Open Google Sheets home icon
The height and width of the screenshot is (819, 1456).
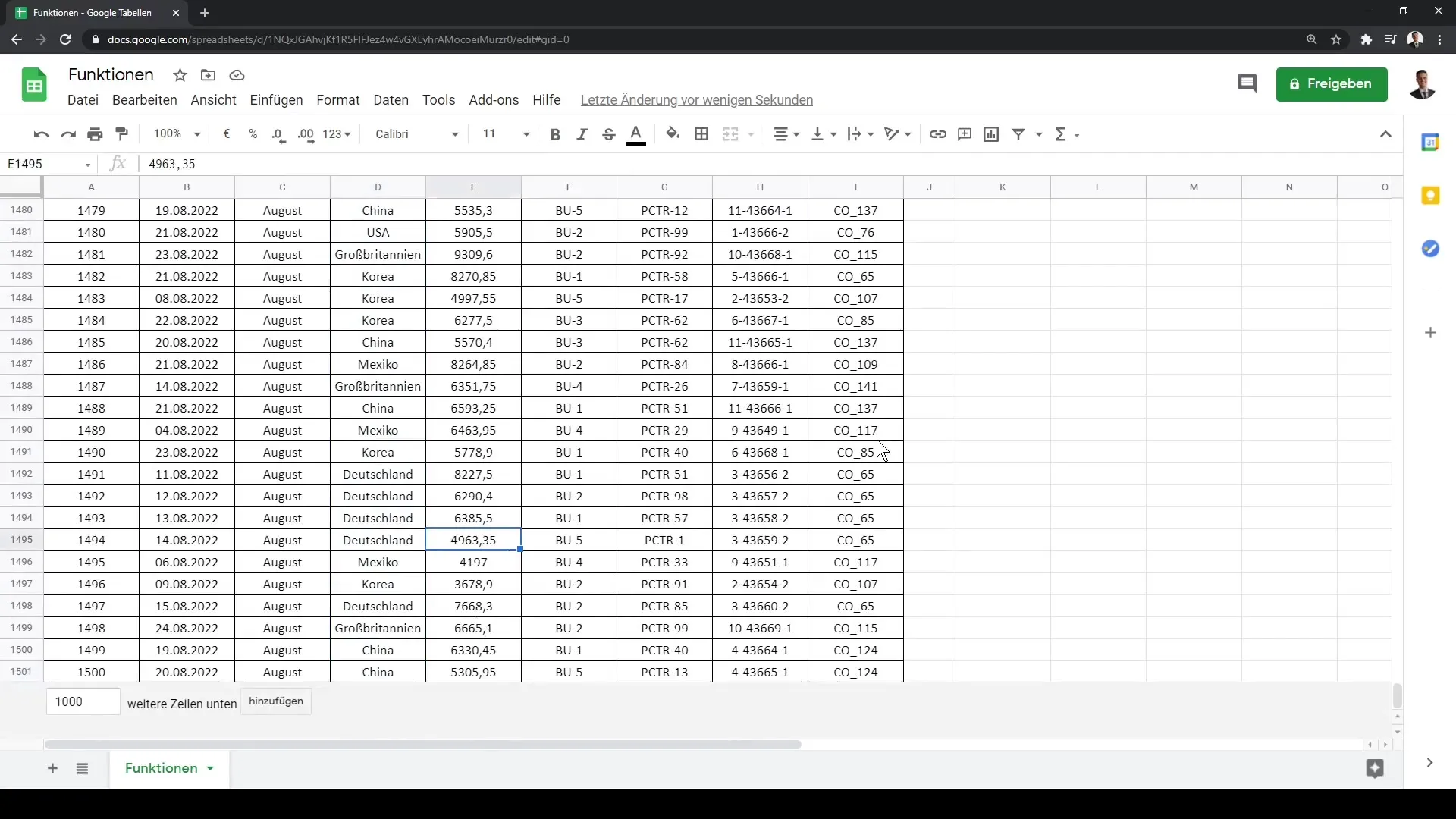[x=34, y=84]
